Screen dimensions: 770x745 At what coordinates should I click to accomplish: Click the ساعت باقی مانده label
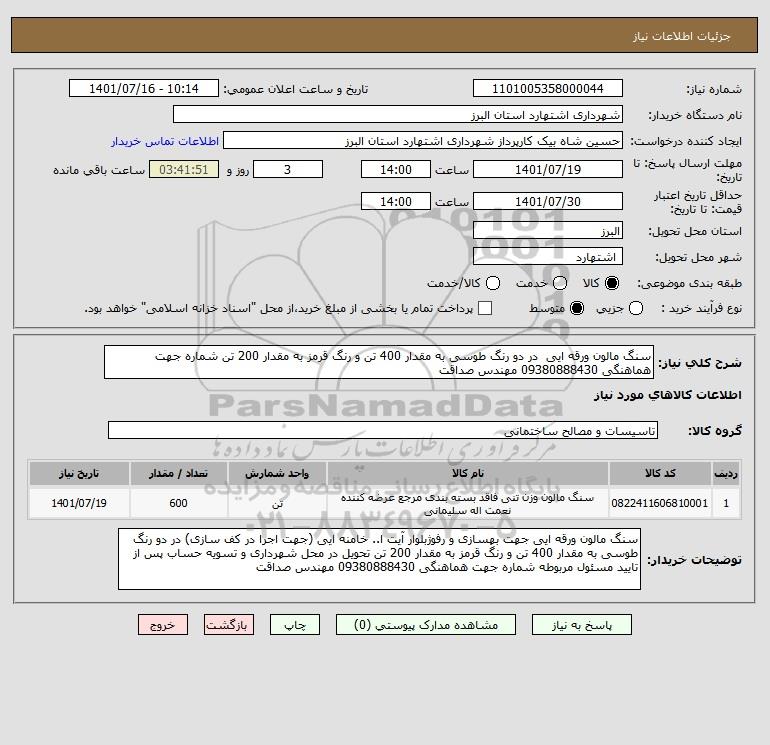point(99,170)
